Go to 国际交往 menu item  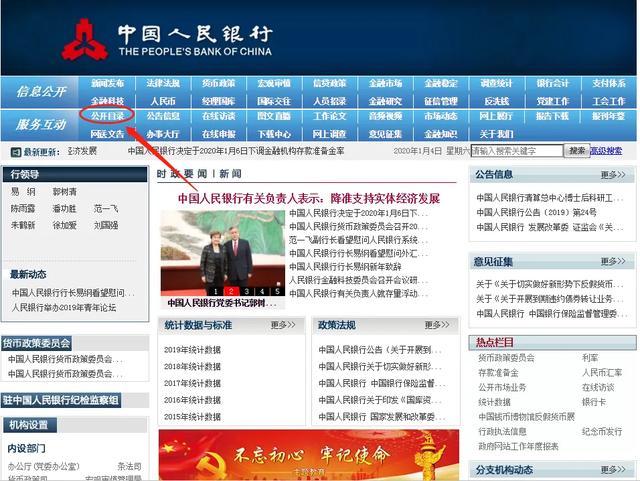click(x=274, y=101)
